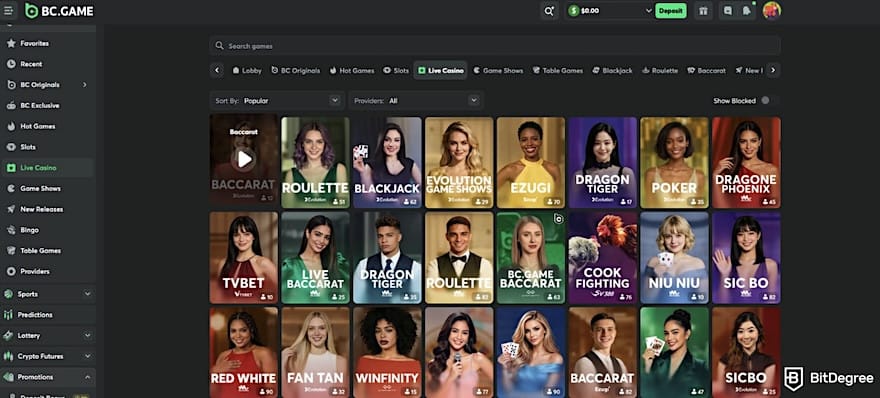Screen dimensions: 880x398
Task: Switch to the Slots tab
Action: click(396, 71)
